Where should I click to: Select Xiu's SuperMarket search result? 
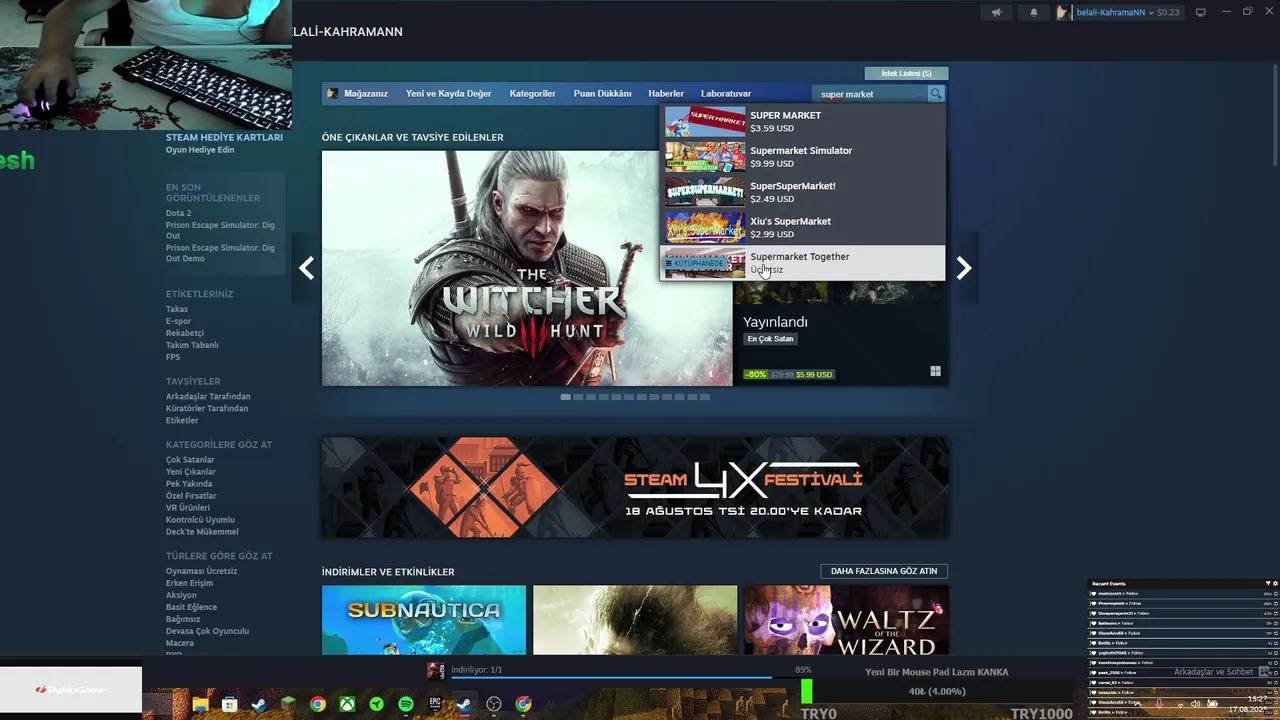click(x=802, y=228)
